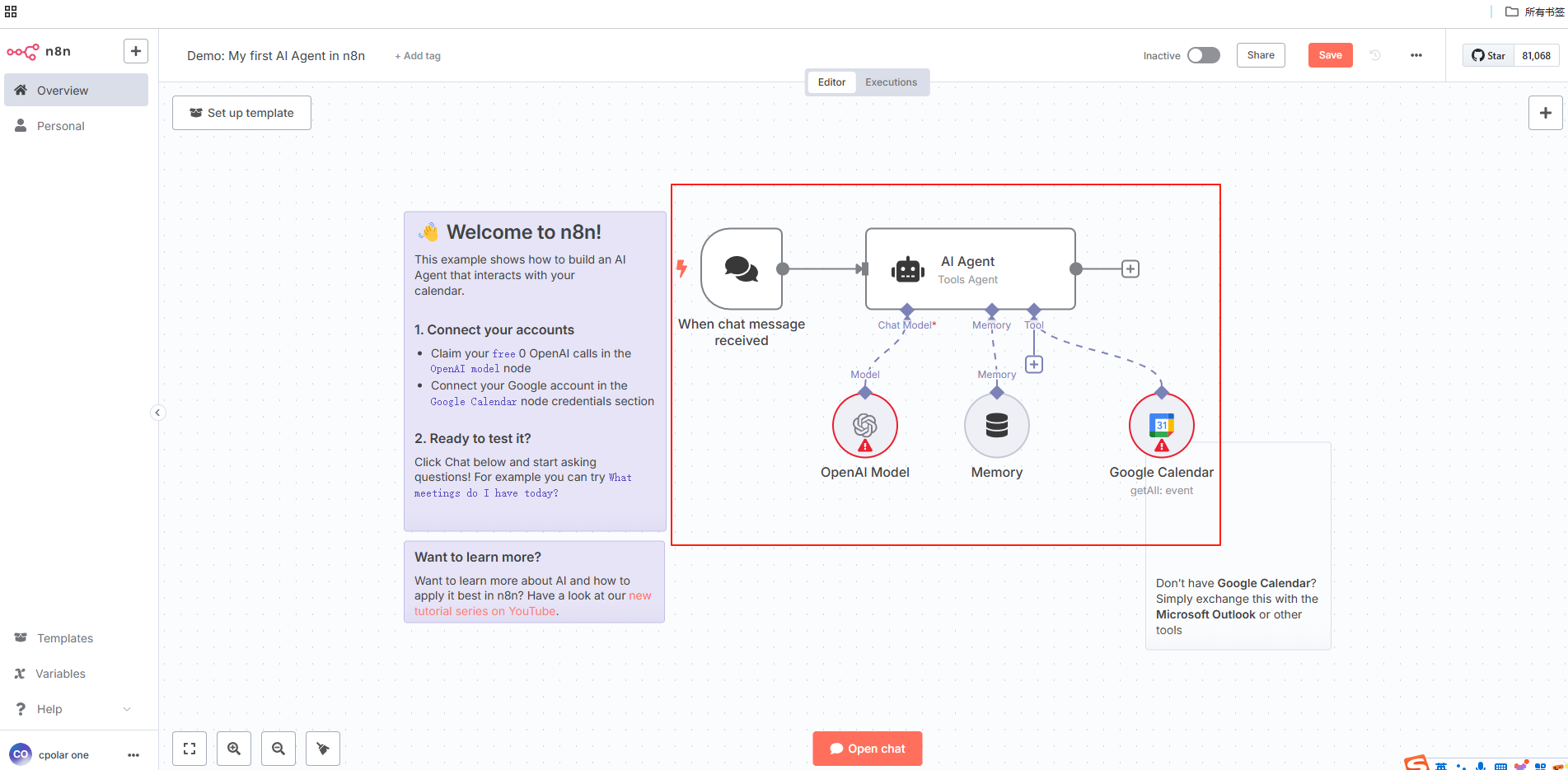Open the browser apps grid icon
Viewport: 1568px width, 770px height.
tap(11, 12)
